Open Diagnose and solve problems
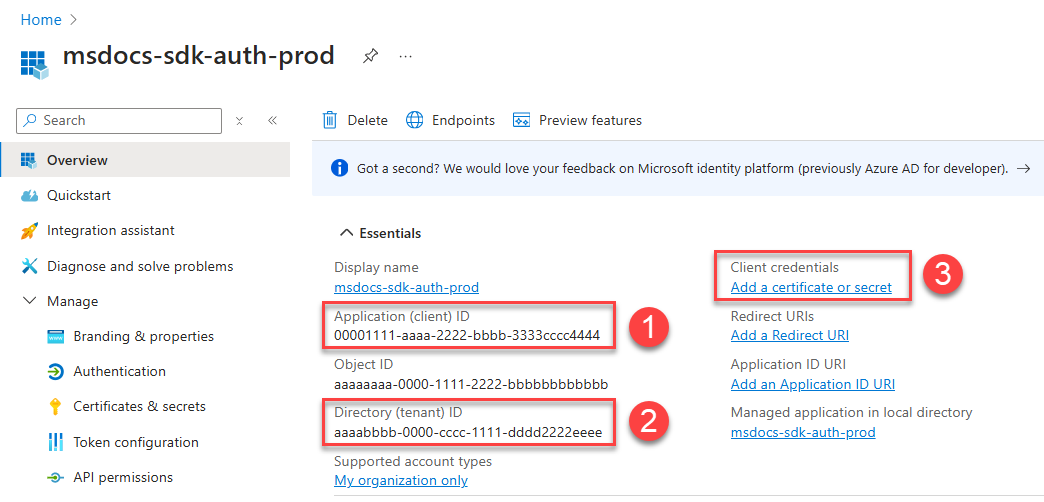The height and width of the screenshot is (502, 1044). point(140,266)
